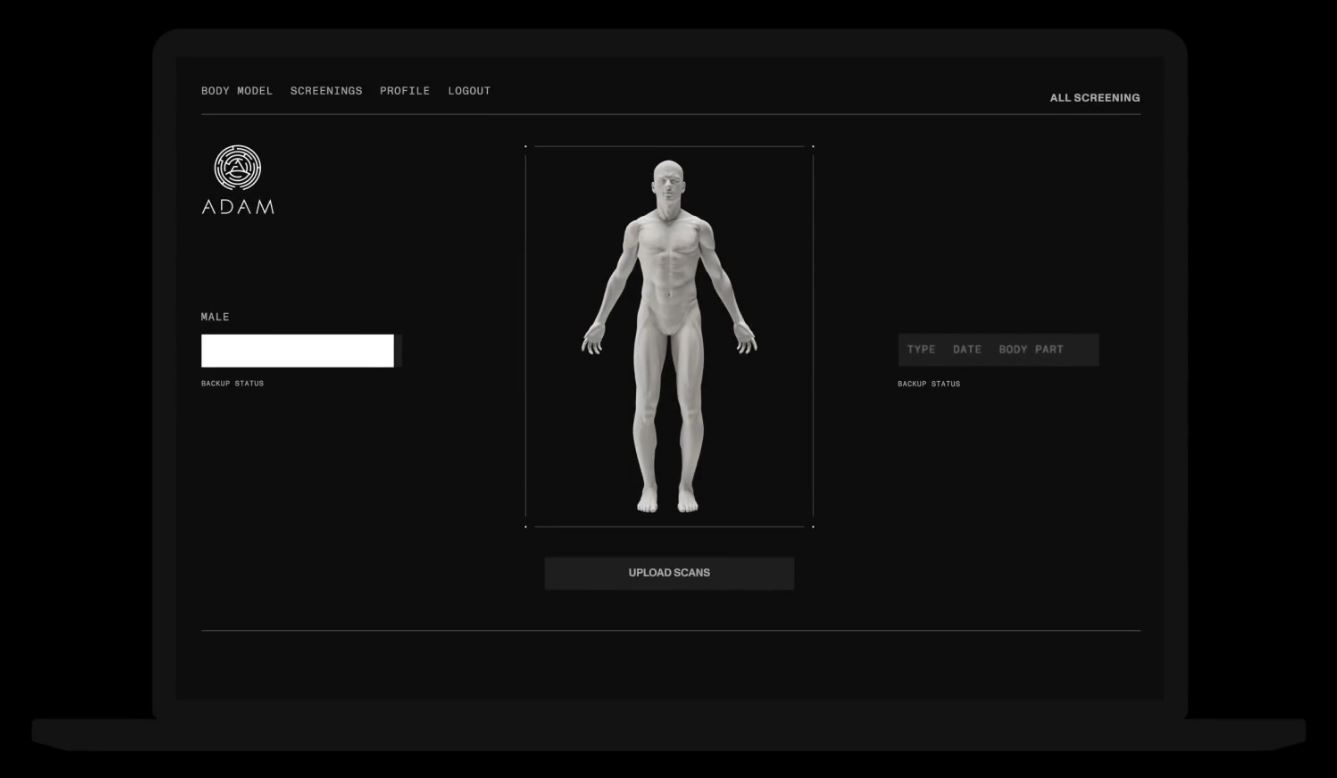The image size is (1337, 778).
Task: Click the dark end segment of the white bar
Action: (x=398, y=351)
